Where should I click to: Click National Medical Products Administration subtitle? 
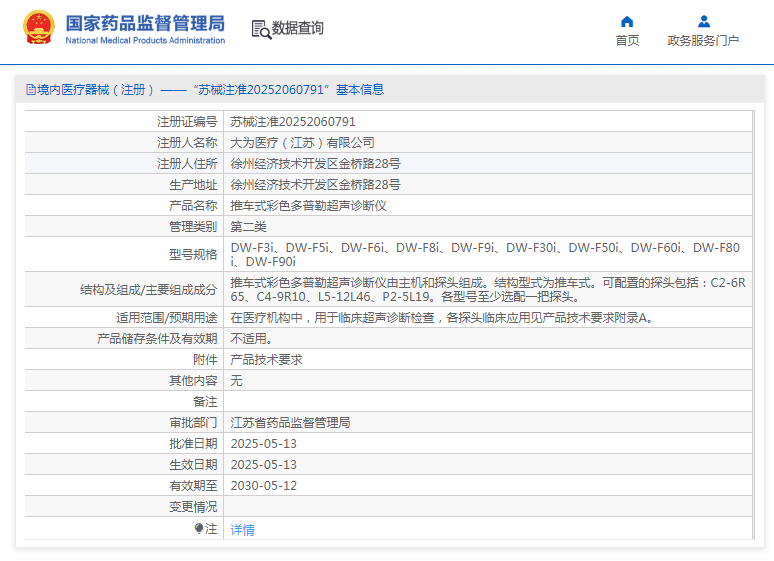[x=145, y=41]
